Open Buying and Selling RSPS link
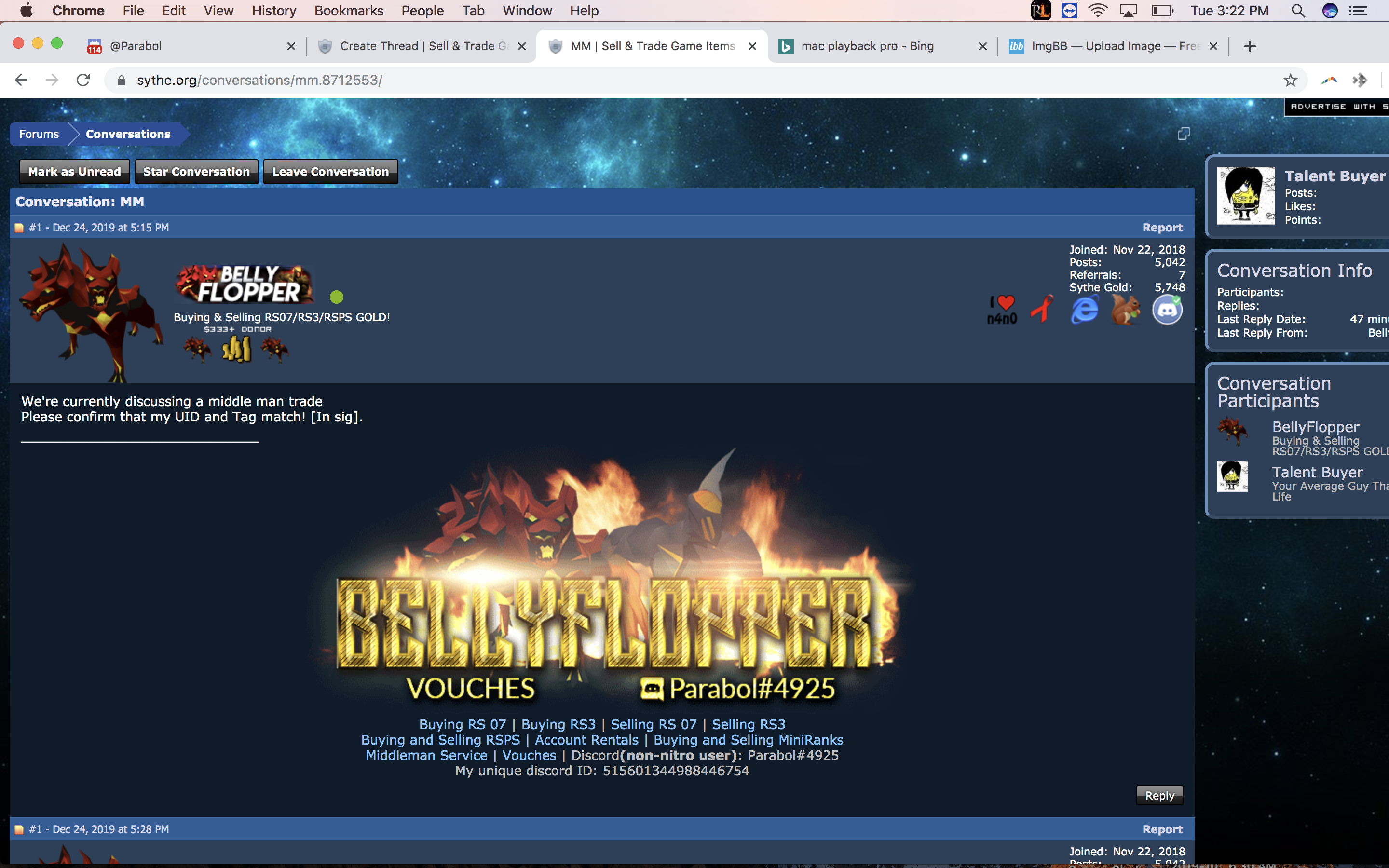1389x868 pixels. 440,740
